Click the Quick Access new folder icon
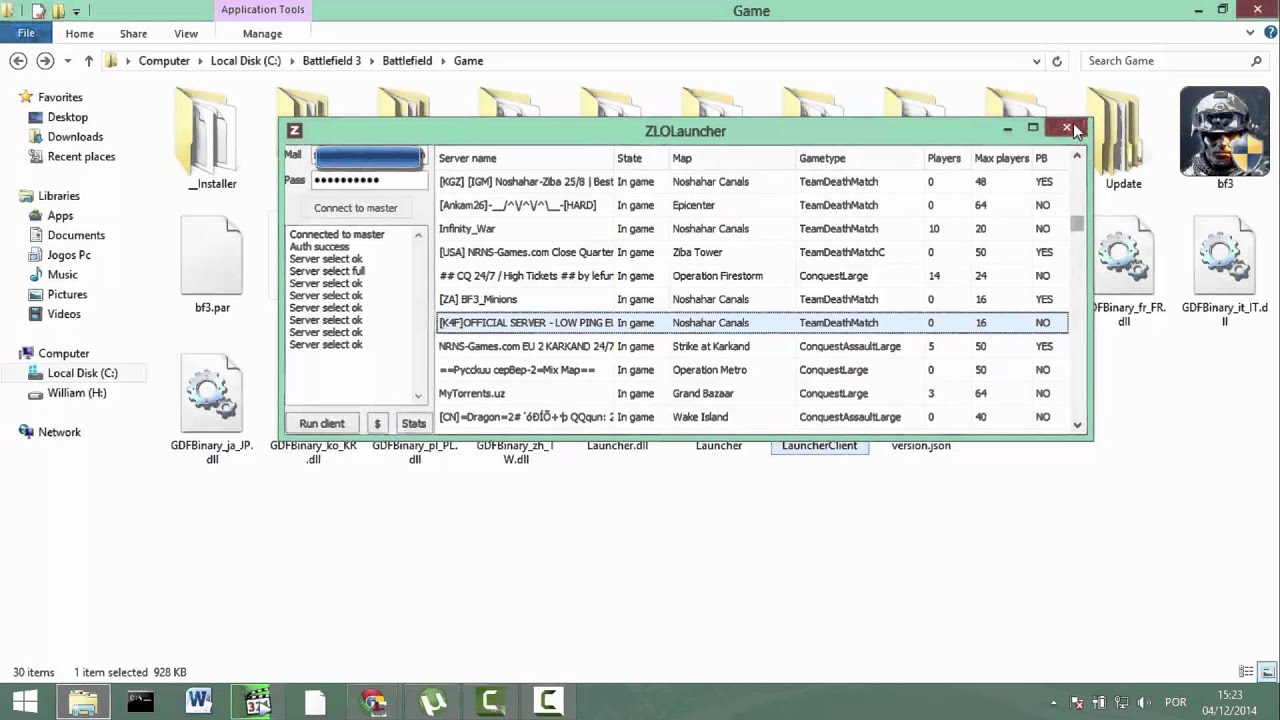1280x720 pixels. pyautogui.click(x=59, y=11)
